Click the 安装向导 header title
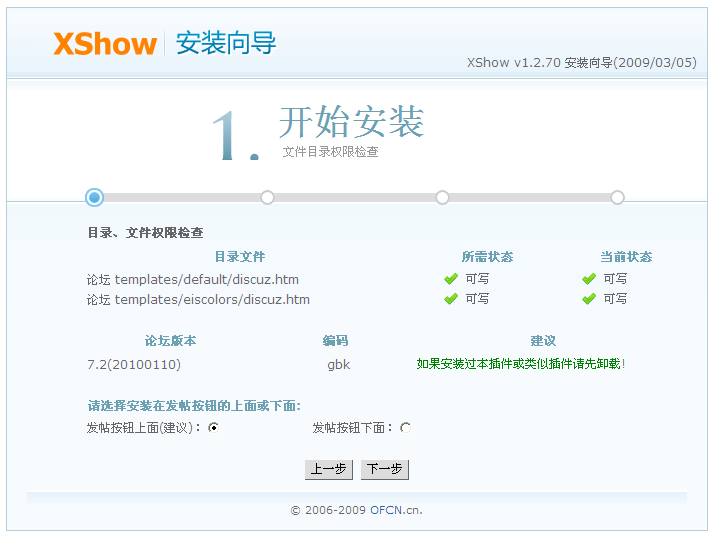721x538 pixels. [x=226, y=43]
